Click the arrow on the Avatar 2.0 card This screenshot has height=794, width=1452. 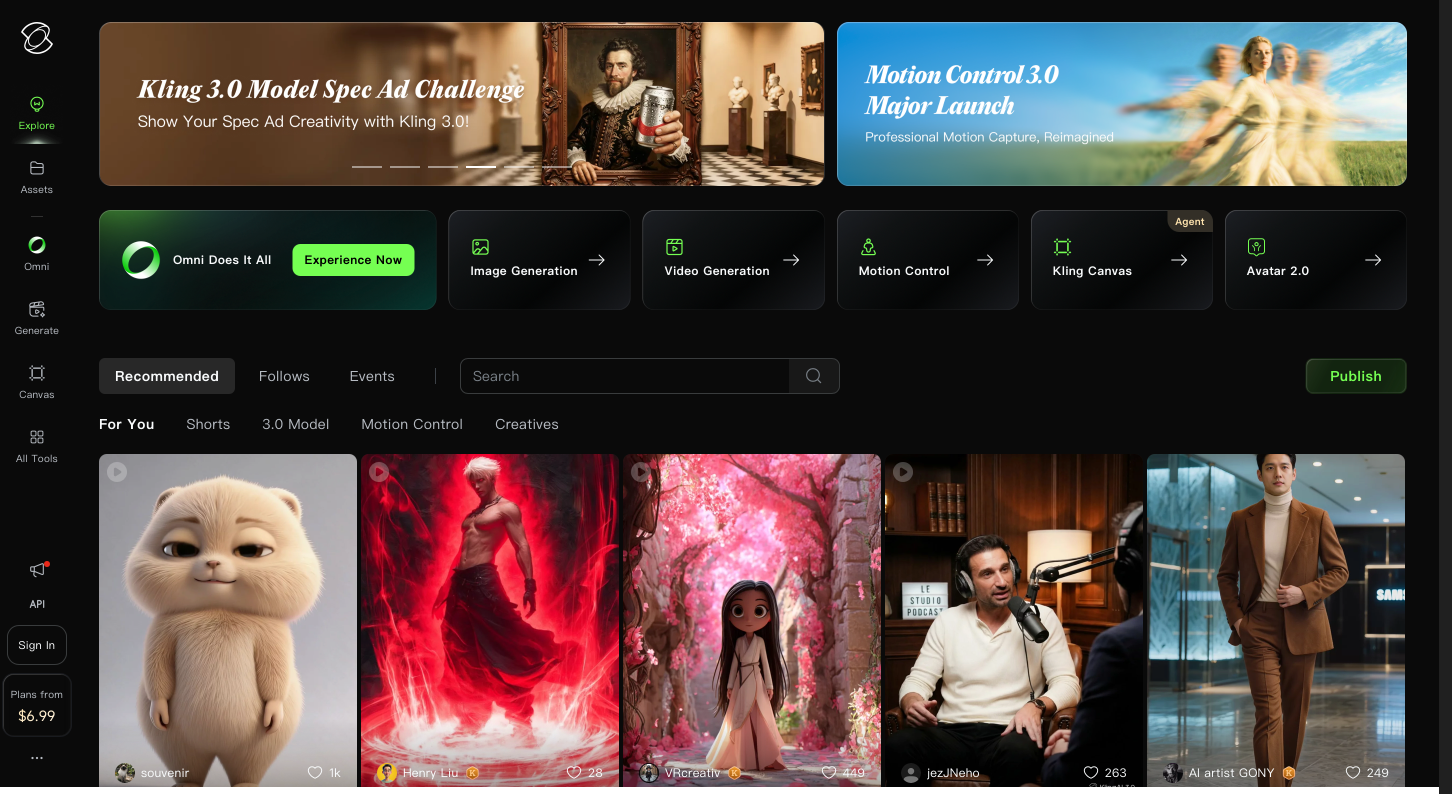pos(1373,260)
